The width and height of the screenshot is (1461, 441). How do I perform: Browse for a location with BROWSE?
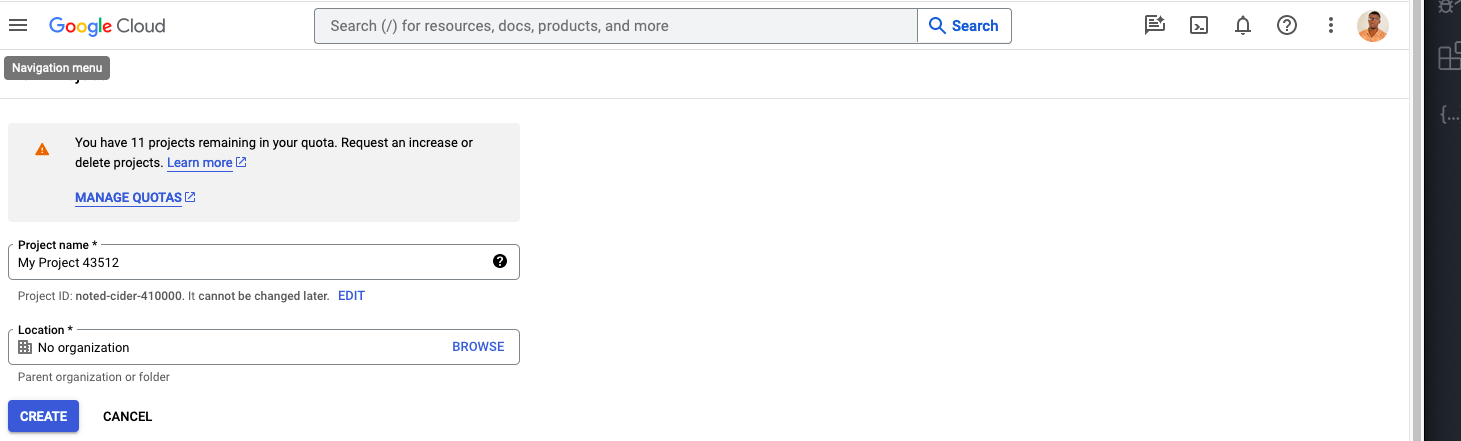point(478,347)
